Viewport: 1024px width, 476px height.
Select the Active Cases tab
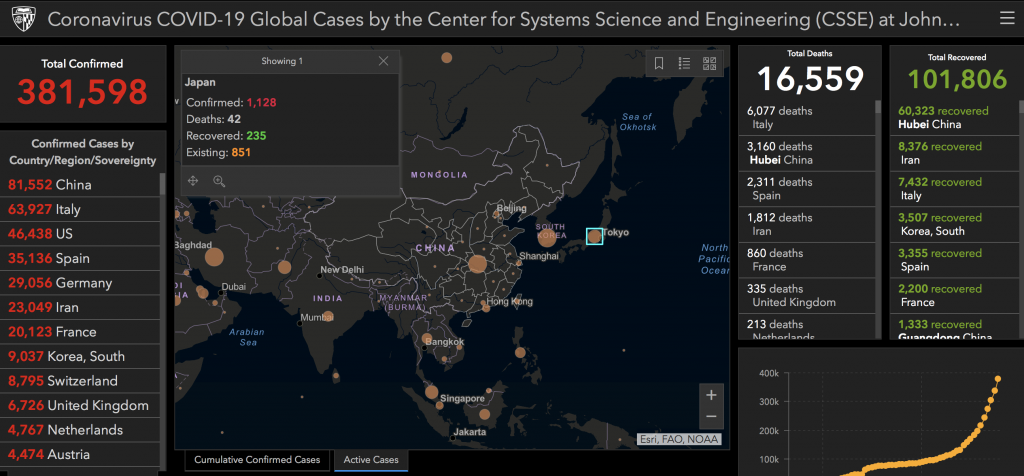click(371, 460)
